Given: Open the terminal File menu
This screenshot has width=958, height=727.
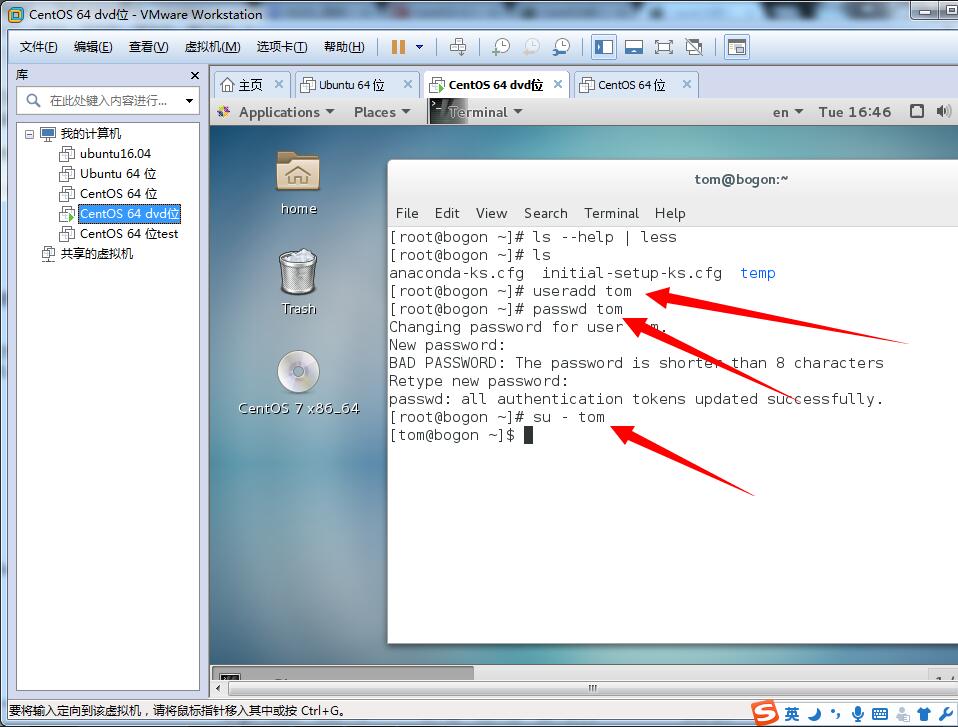Looking at the screenshot, I should click(407, 213).
